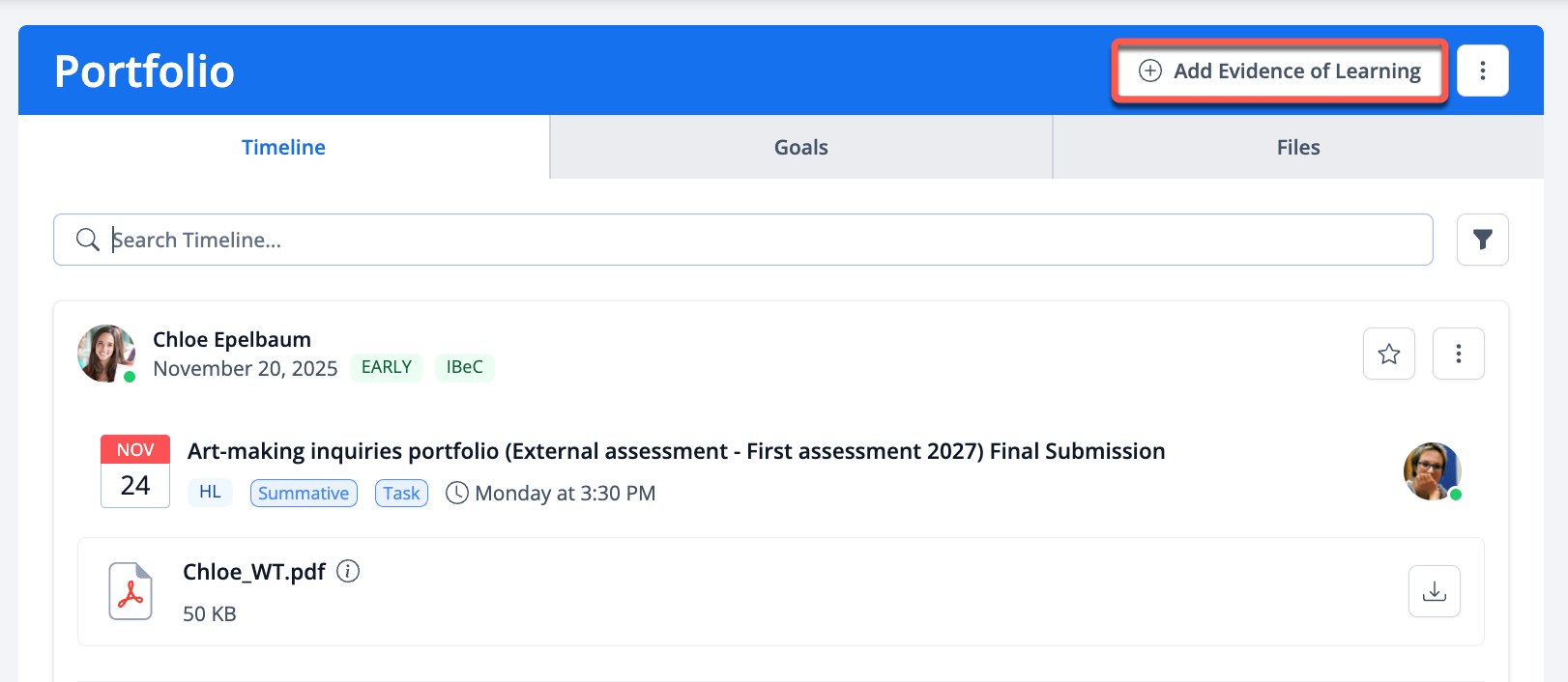
Task: Open Chloe's entry three-dot options menu
Action: click(x=1458, y=354)
